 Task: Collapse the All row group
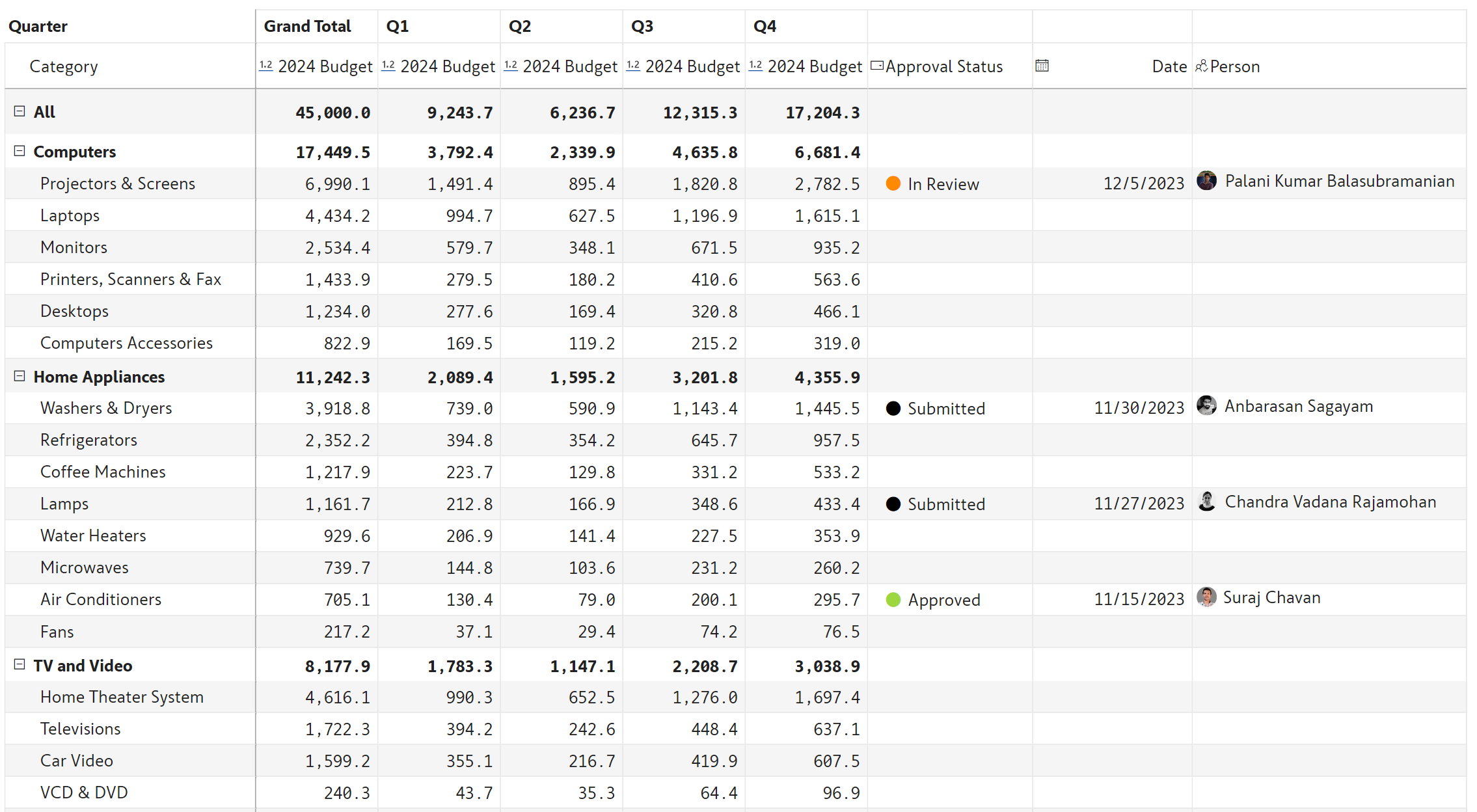pyautogui.click(x=20, y=111)
